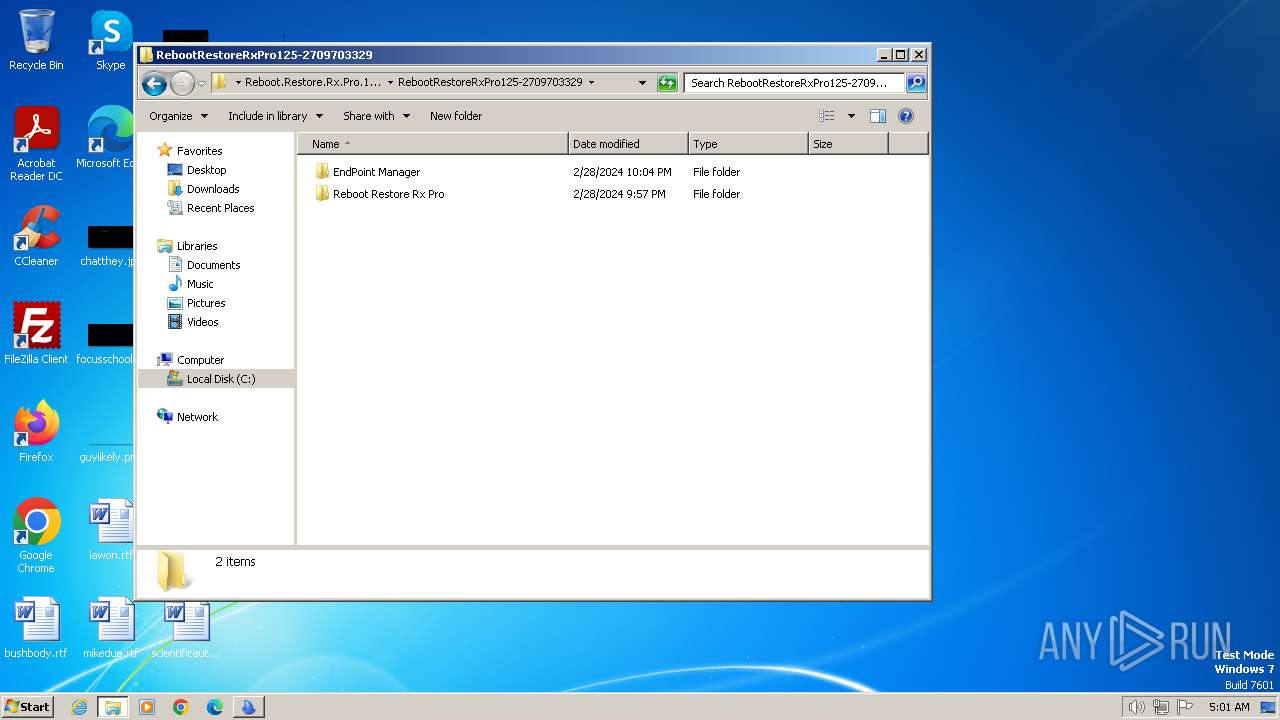Open the address bar history dropdown
This screenshot has width=1280, height=720.
tap(642, 83)
